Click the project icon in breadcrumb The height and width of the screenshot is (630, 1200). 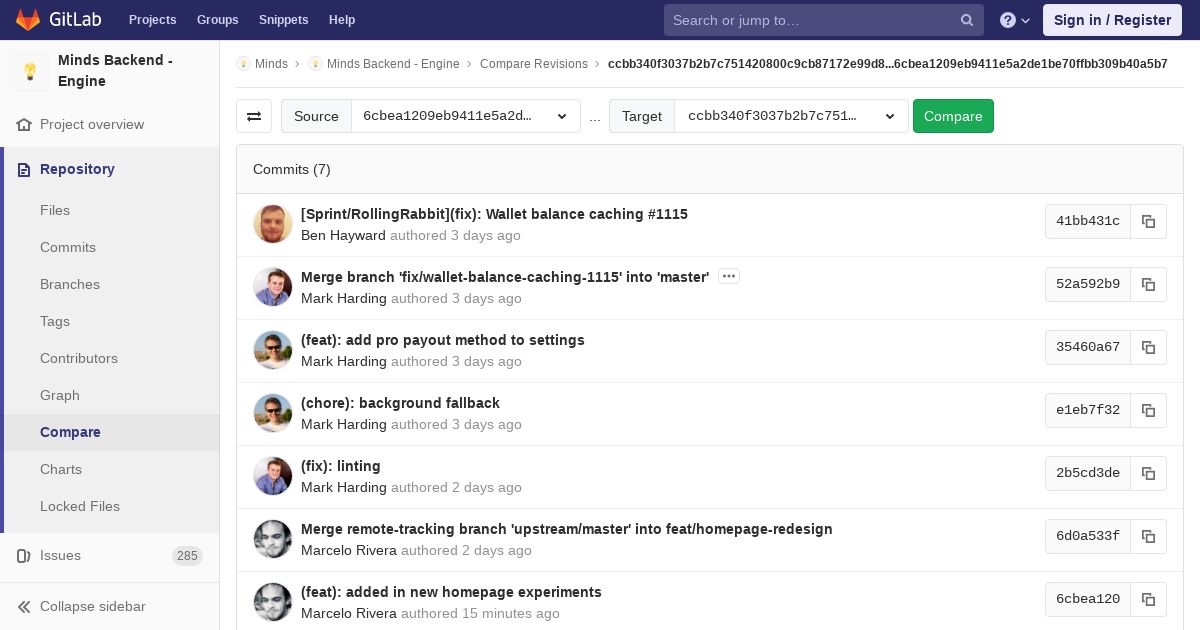pos(315,64)
